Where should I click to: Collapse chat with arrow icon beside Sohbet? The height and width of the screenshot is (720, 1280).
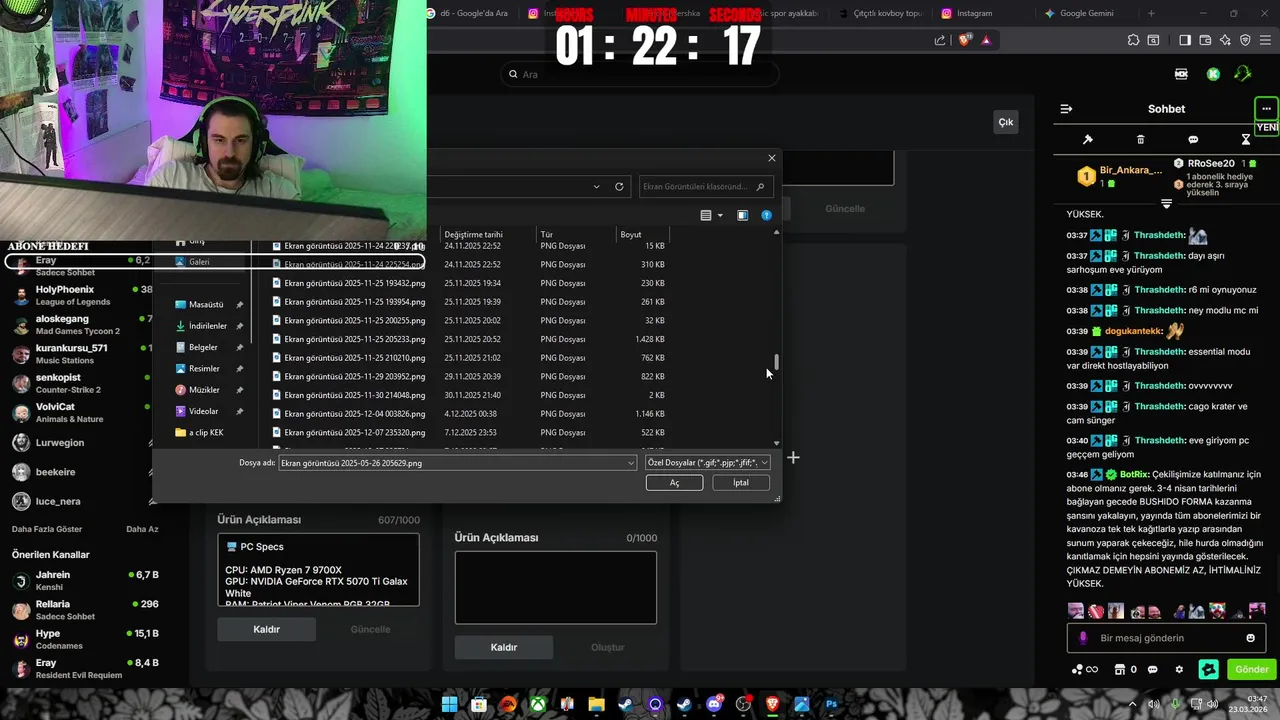pyautogui.click(x=1066, y=109)
